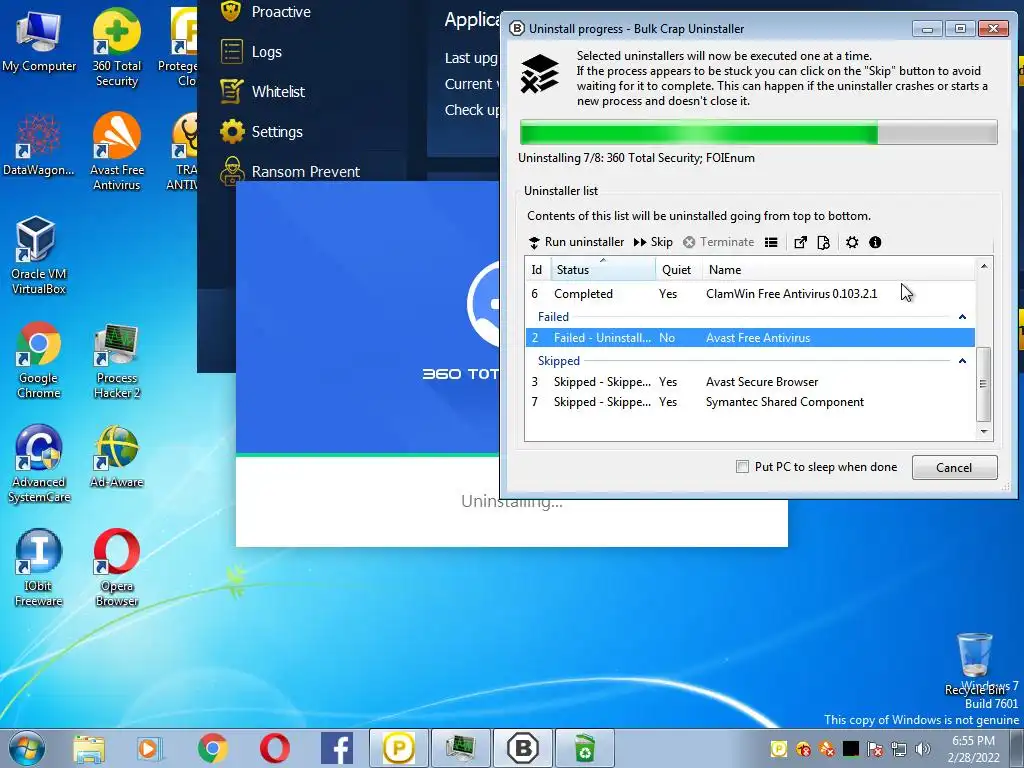Click the disabled Terminate button
The height and width of the screenshot is (768, 1024).
[718, 242]
